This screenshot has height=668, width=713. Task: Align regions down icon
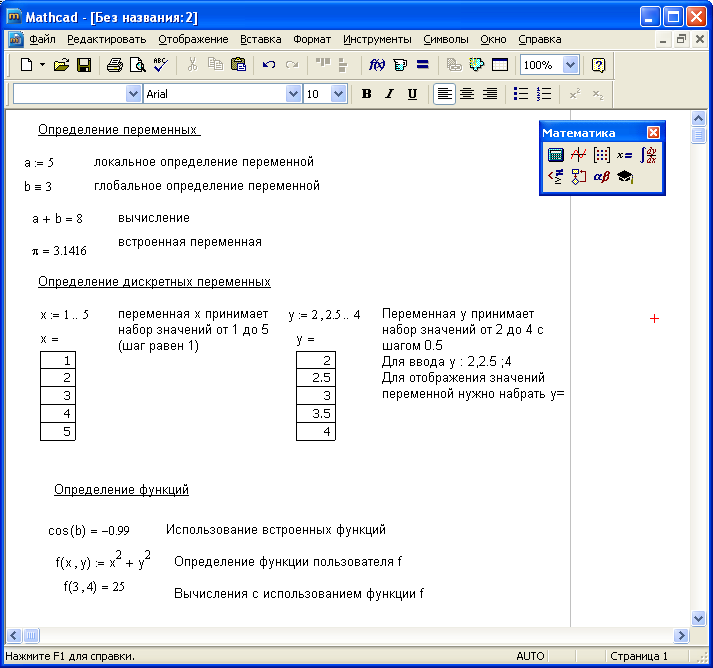point(343,65)
